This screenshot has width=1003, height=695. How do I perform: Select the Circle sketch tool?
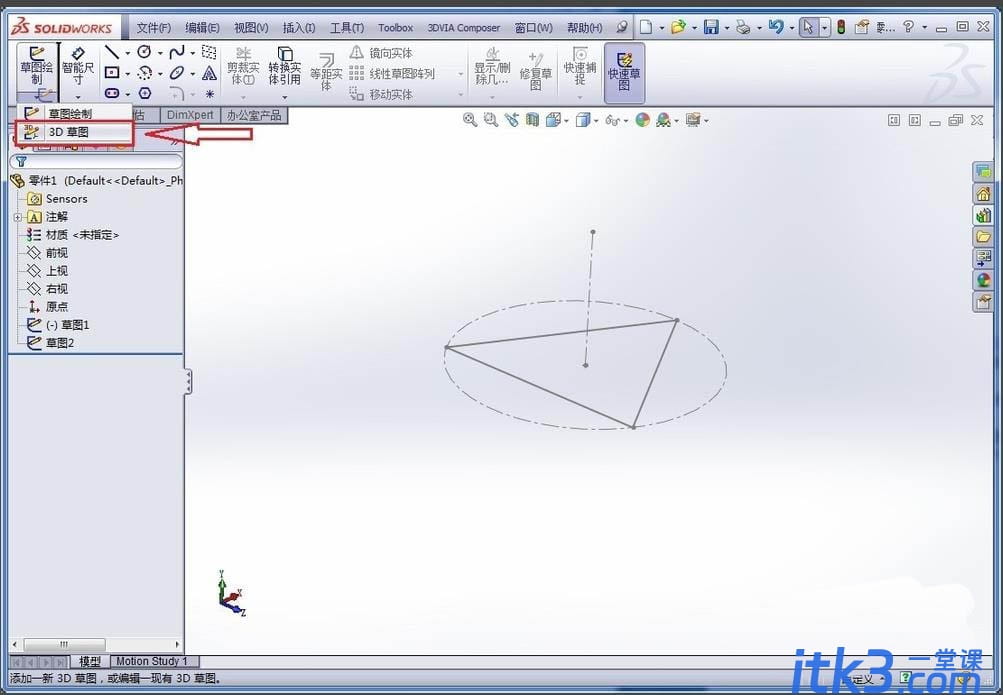(145, 52)
